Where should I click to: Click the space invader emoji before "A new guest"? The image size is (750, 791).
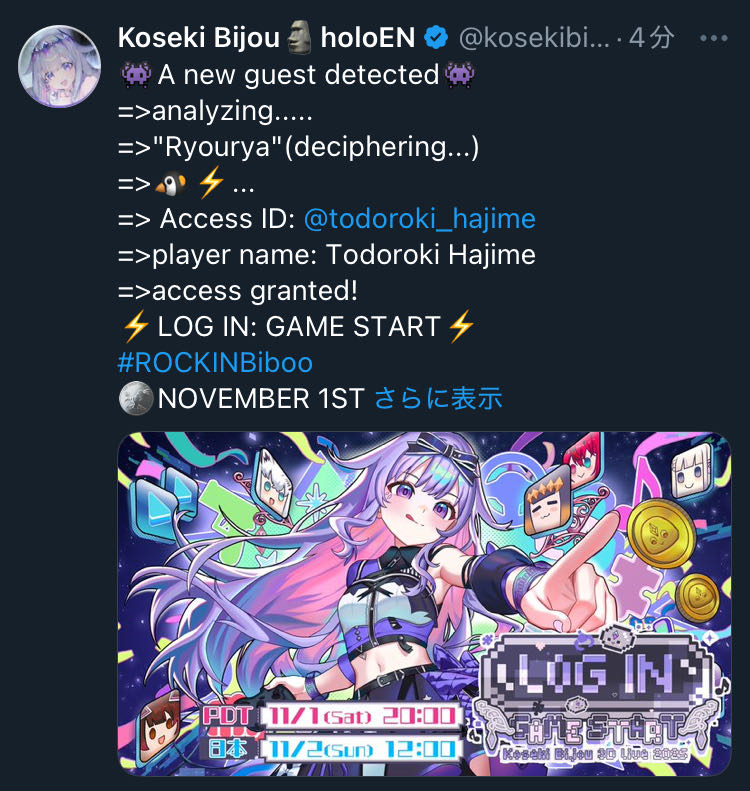click(x=136, y=75)
